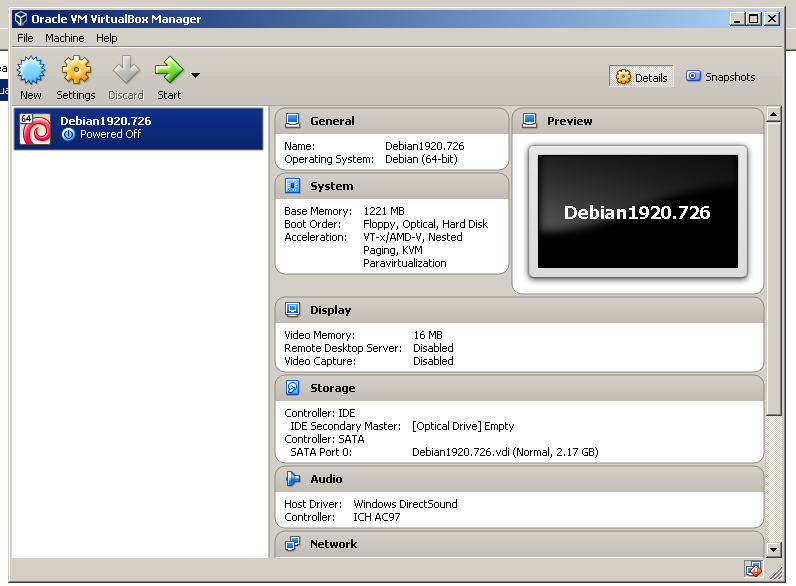
Task: Click the Preview section header title
Action: tap(570, 121)
